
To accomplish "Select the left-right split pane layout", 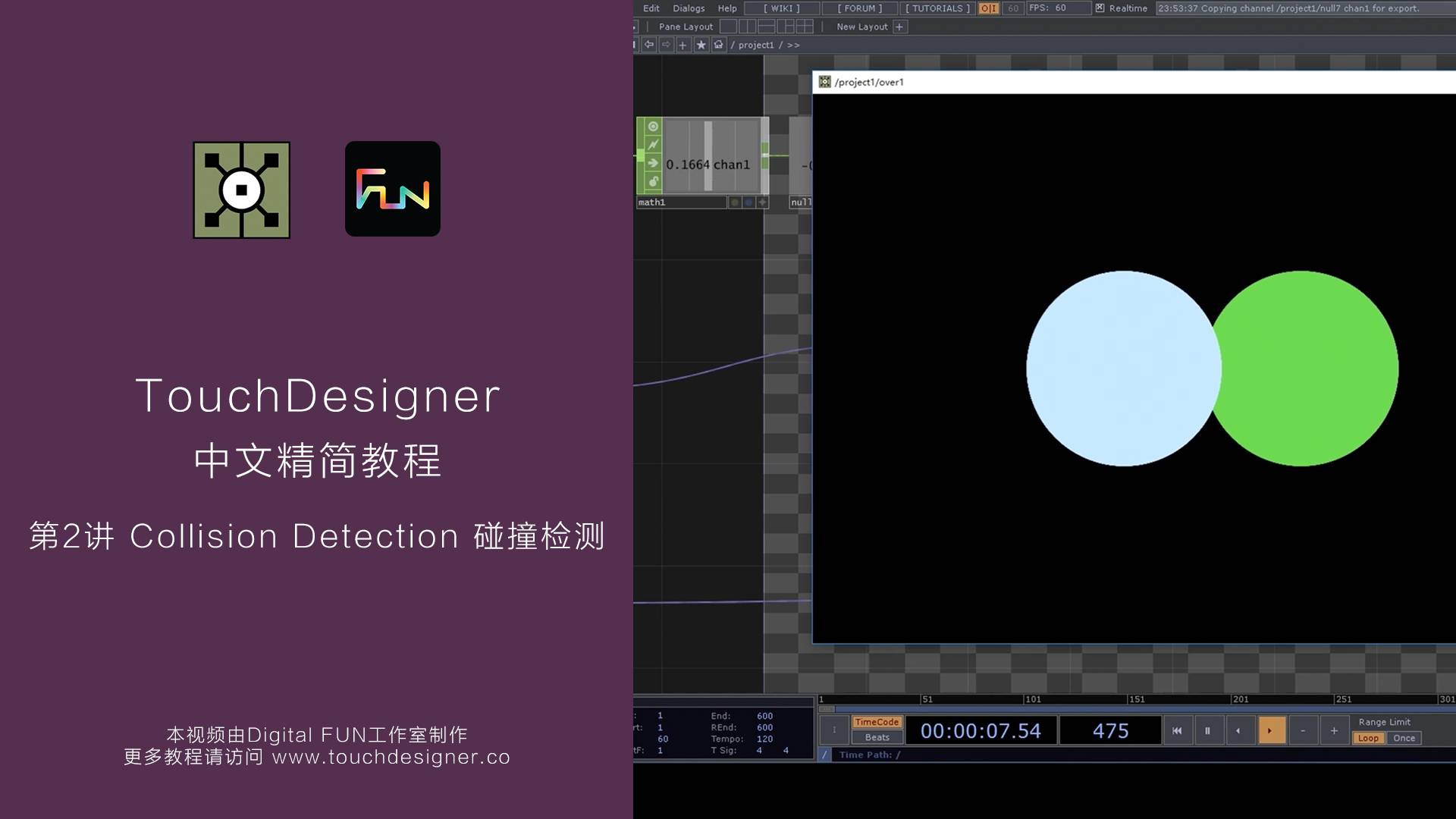I will (747, 27).
